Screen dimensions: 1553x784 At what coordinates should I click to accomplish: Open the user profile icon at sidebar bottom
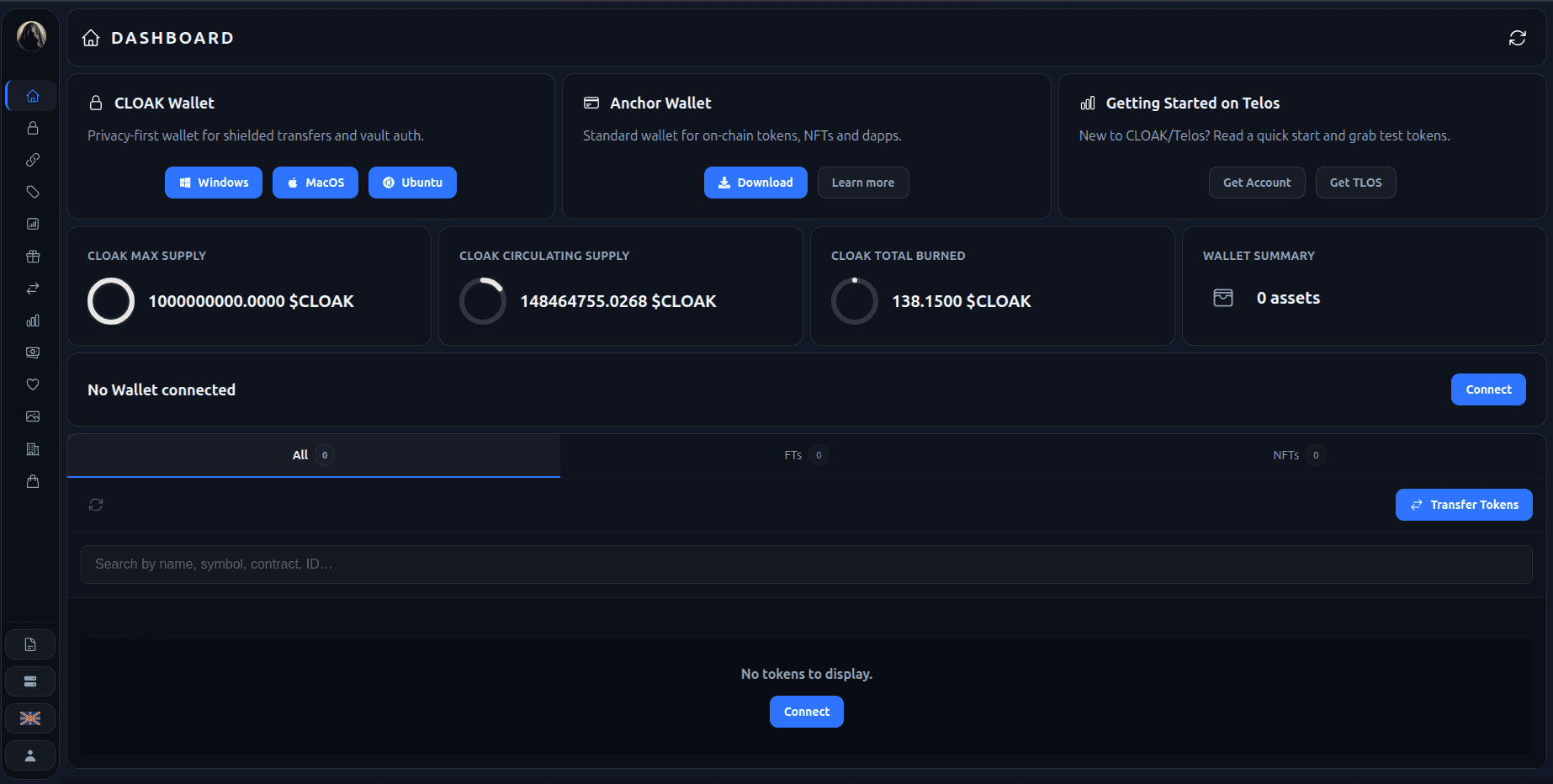click(30, 755)
